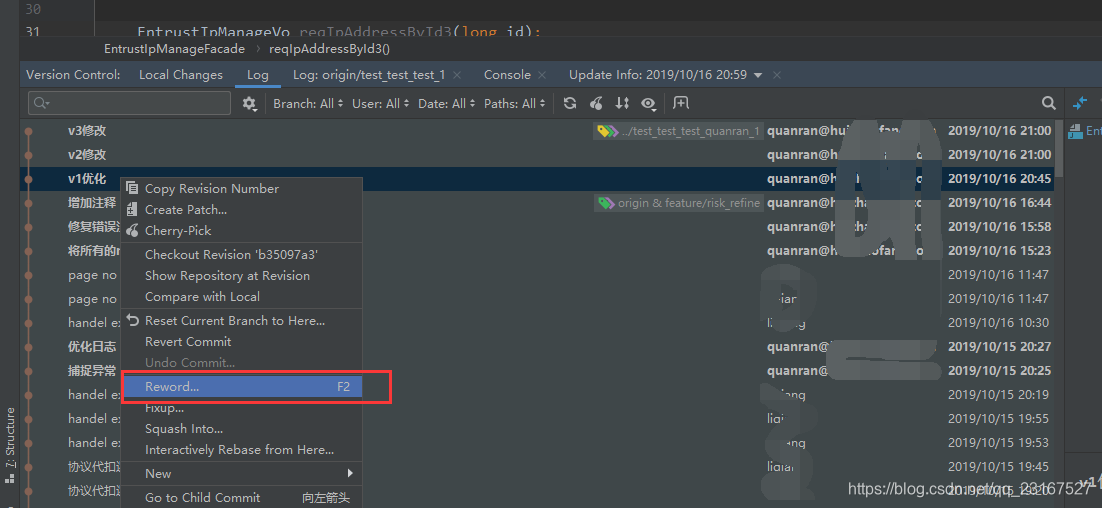Click the 2019/10/16 15:23 commit date
Screen dimensions: 1102x508
coord(998,251)
